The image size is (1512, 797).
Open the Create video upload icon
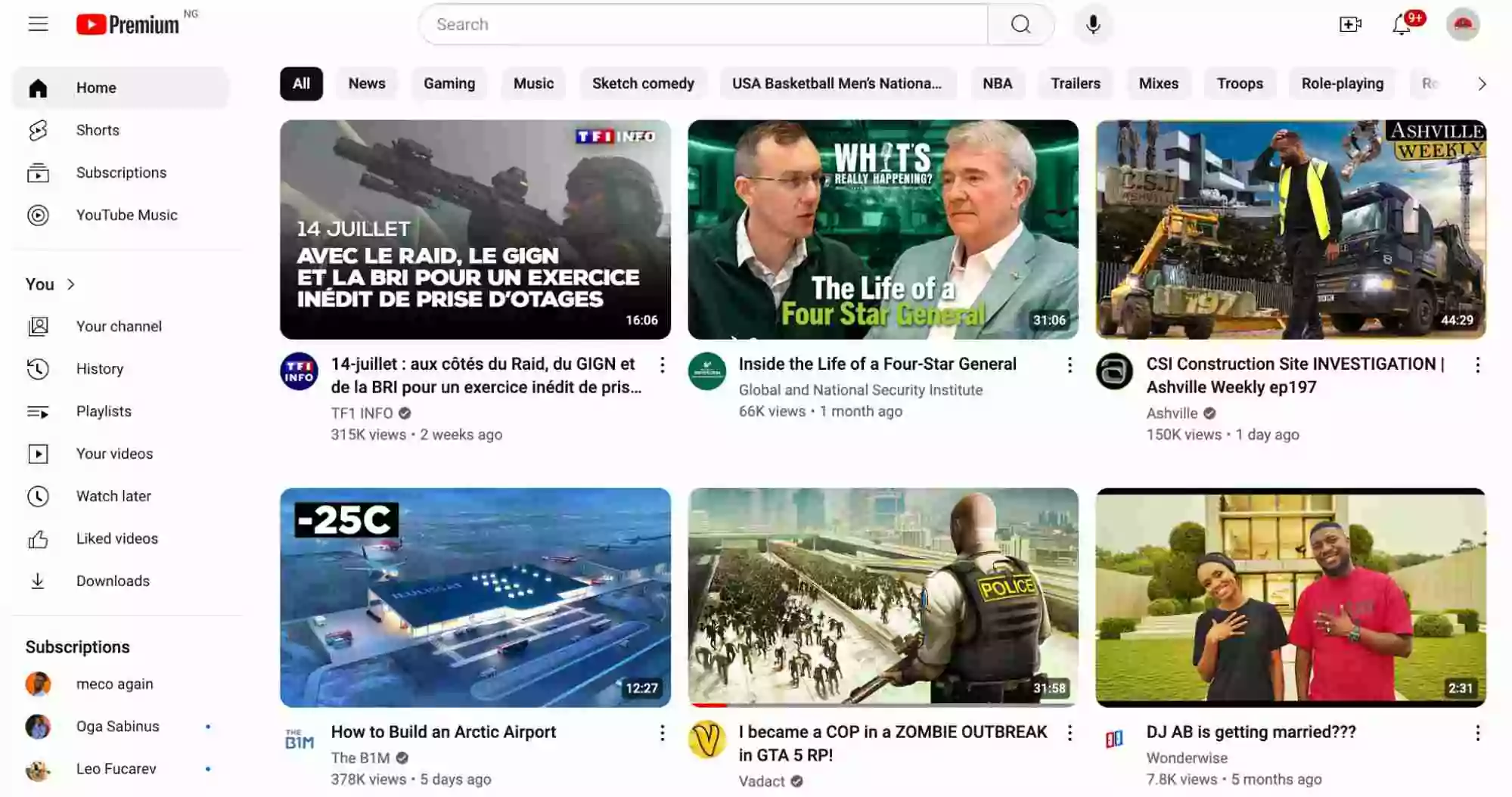pyautogui.click(x=1351, y=25)
